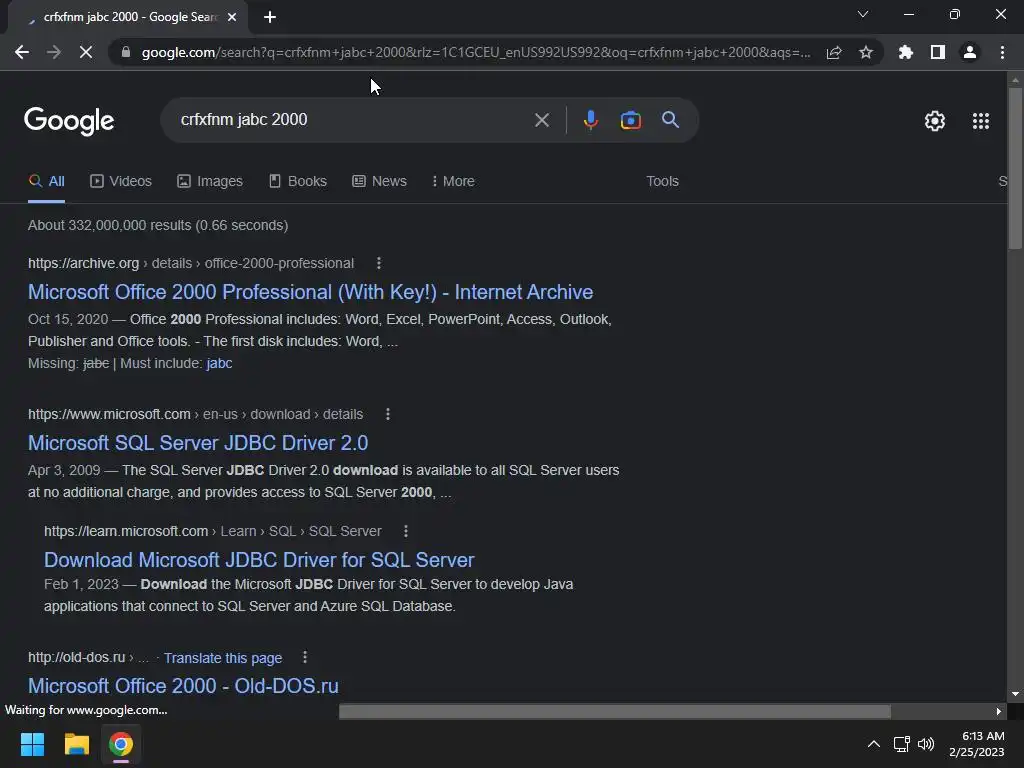Switch to the News results tab
Viewport: 1024px width, 768px height.
click(x=379, y=181)
